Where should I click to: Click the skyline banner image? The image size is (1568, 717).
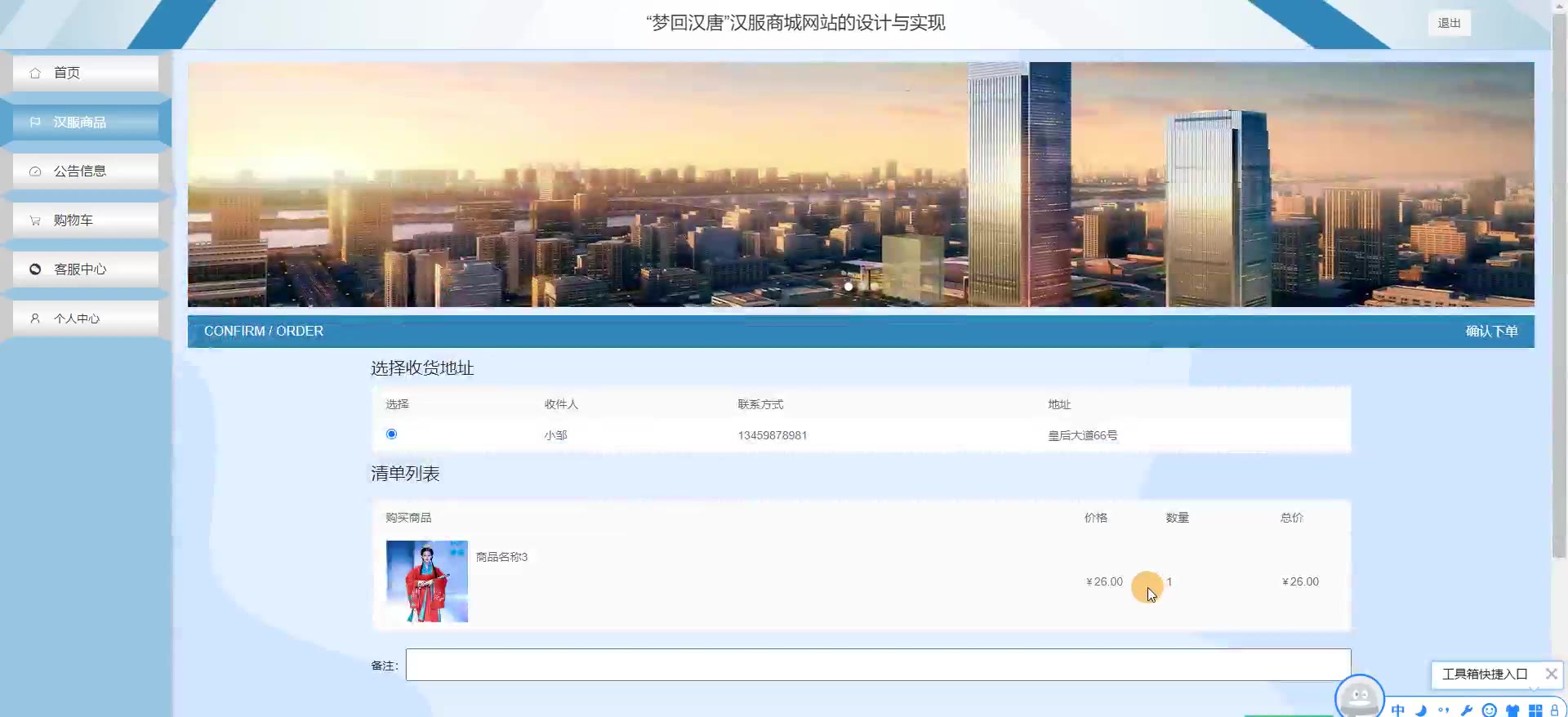[x=861, y=185]
